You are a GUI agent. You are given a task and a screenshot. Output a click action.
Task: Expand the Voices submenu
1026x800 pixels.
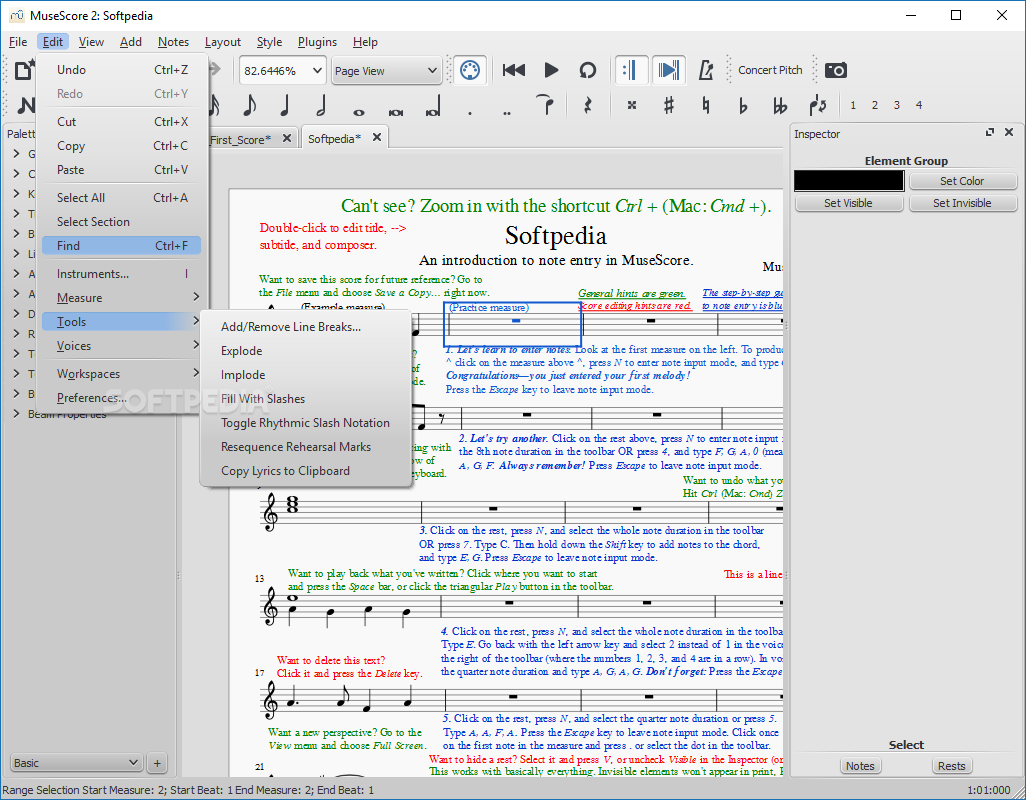[x=121, y=346]
